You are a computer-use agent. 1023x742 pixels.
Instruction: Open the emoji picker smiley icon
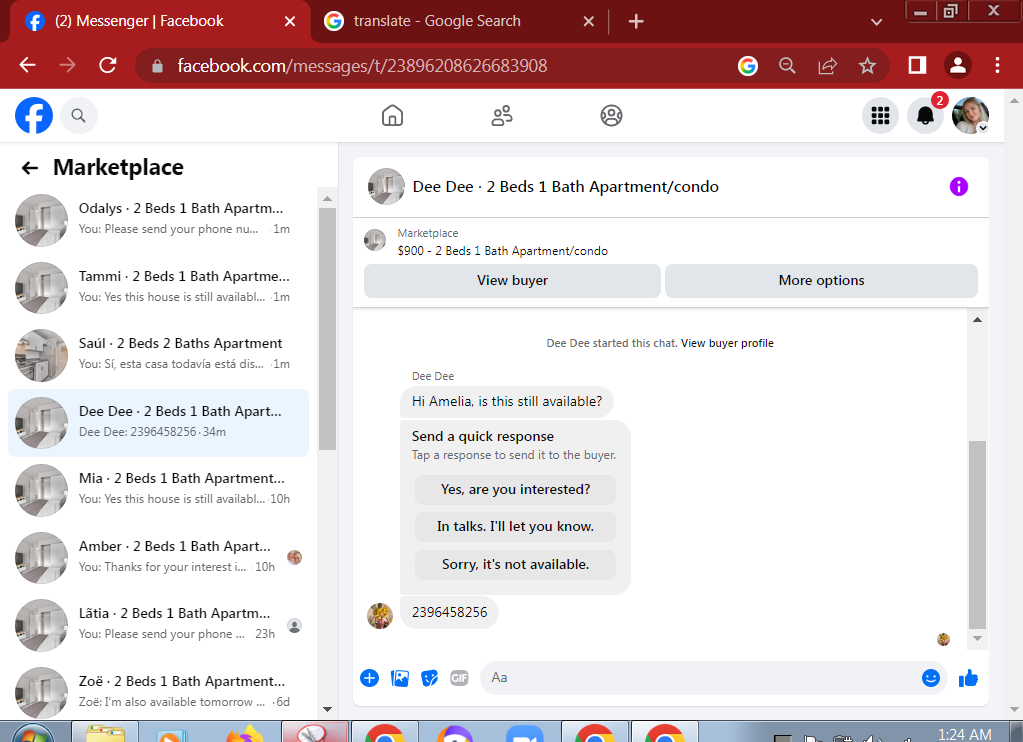point(930,678)
